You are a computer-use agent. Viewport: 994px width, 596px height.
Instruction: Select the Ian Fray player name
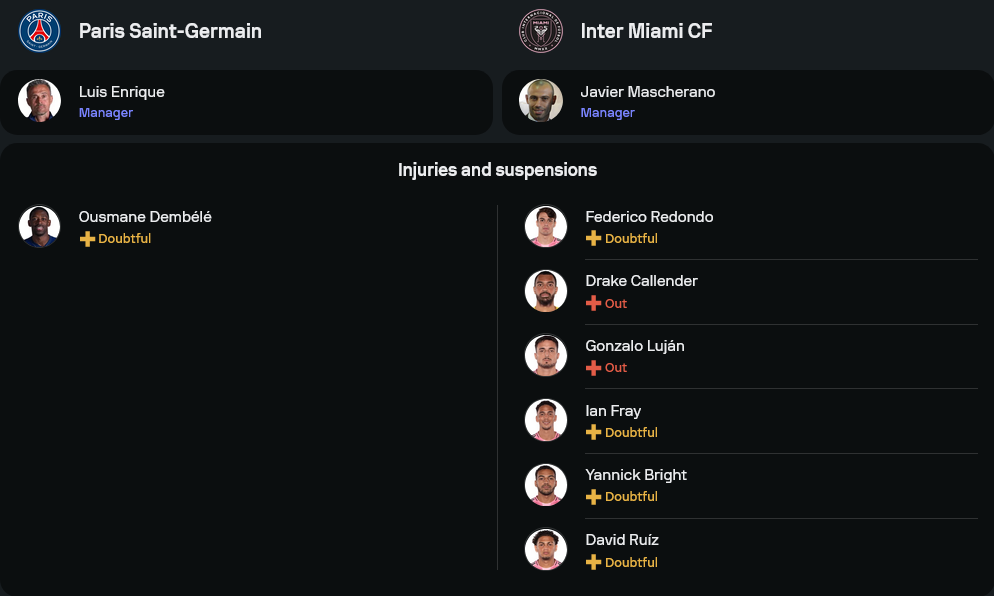613,411
